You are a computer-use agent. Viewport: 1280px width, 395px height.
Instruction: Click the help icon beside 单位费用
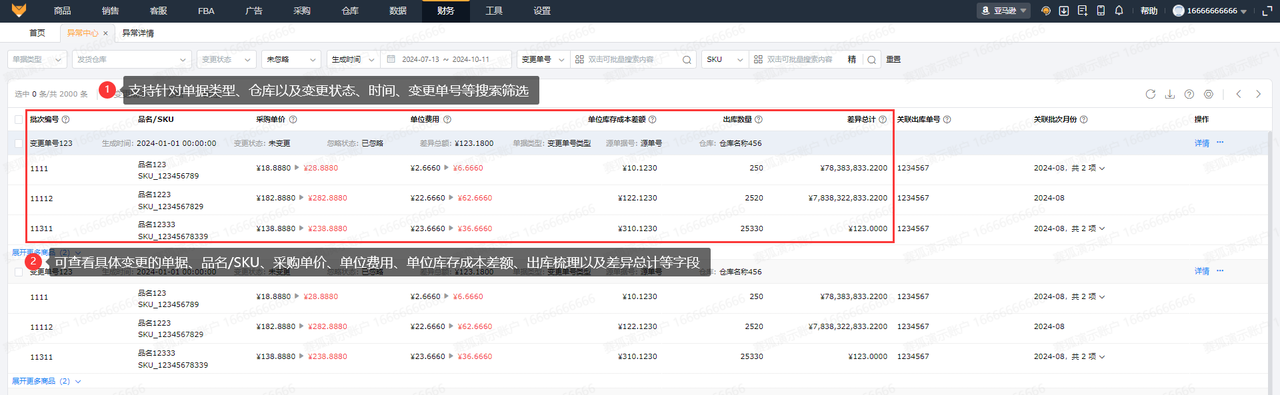pos(446,120)
